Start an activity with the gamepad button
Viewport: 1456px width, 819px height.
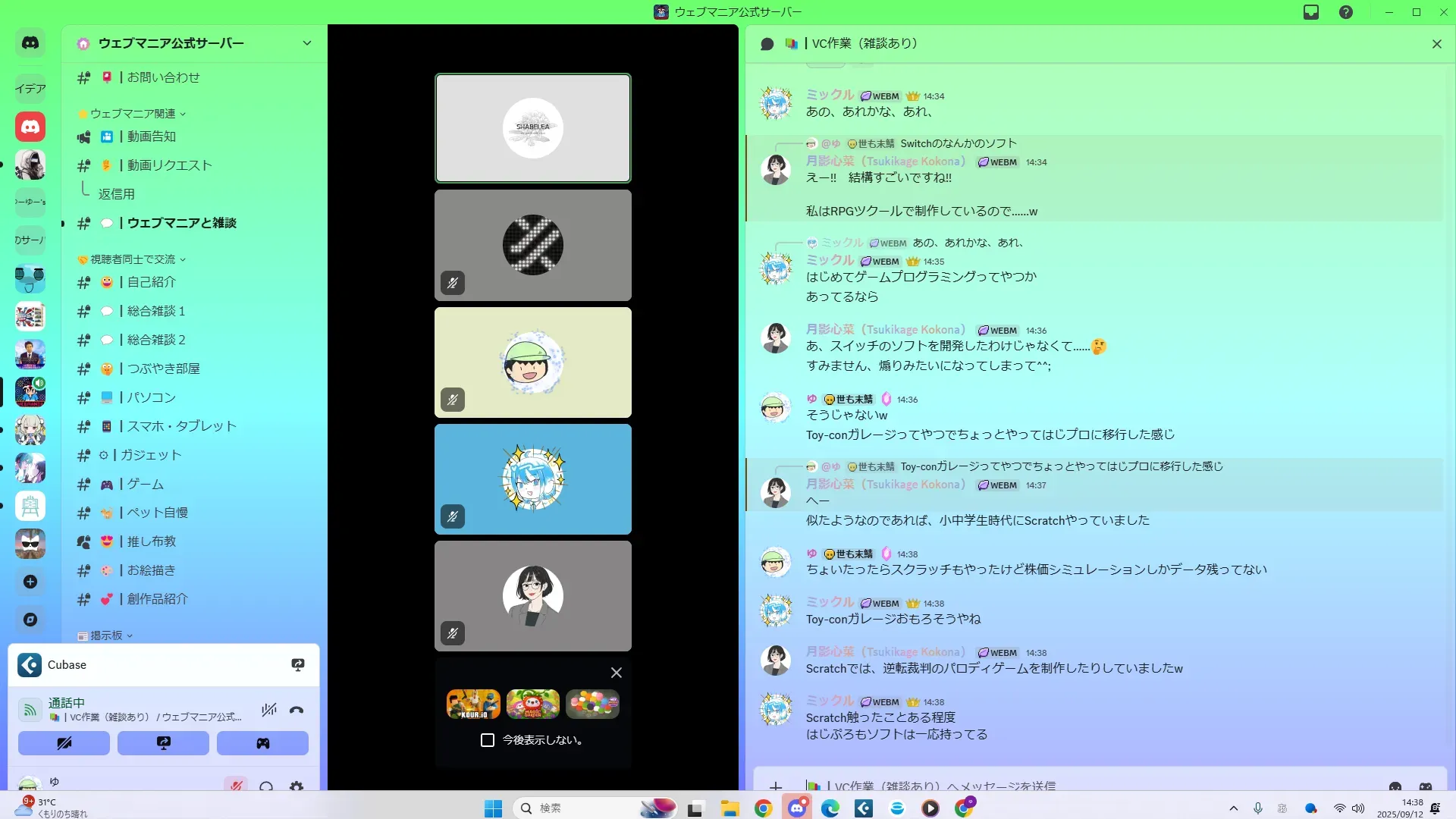[x=262, y=743]
